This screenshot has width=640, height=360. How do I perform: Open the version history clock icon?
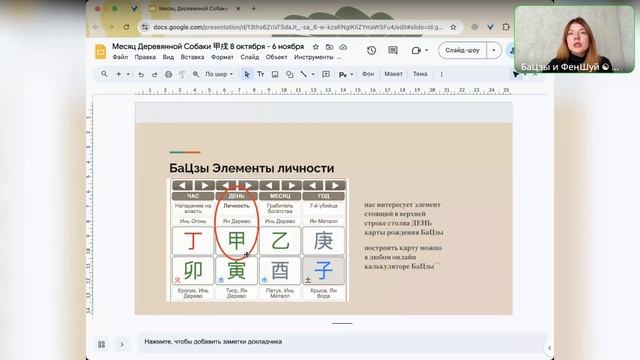coord(371,50)
